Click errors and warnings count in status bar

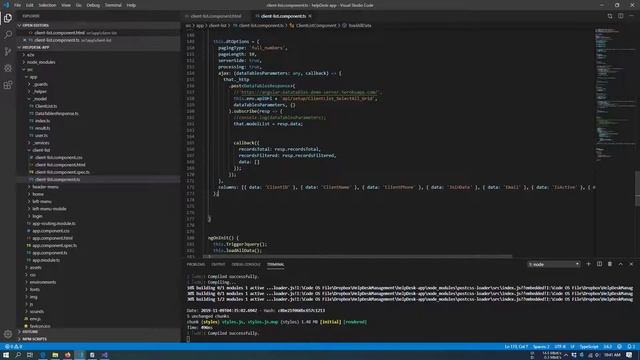[x=13, y=347]
